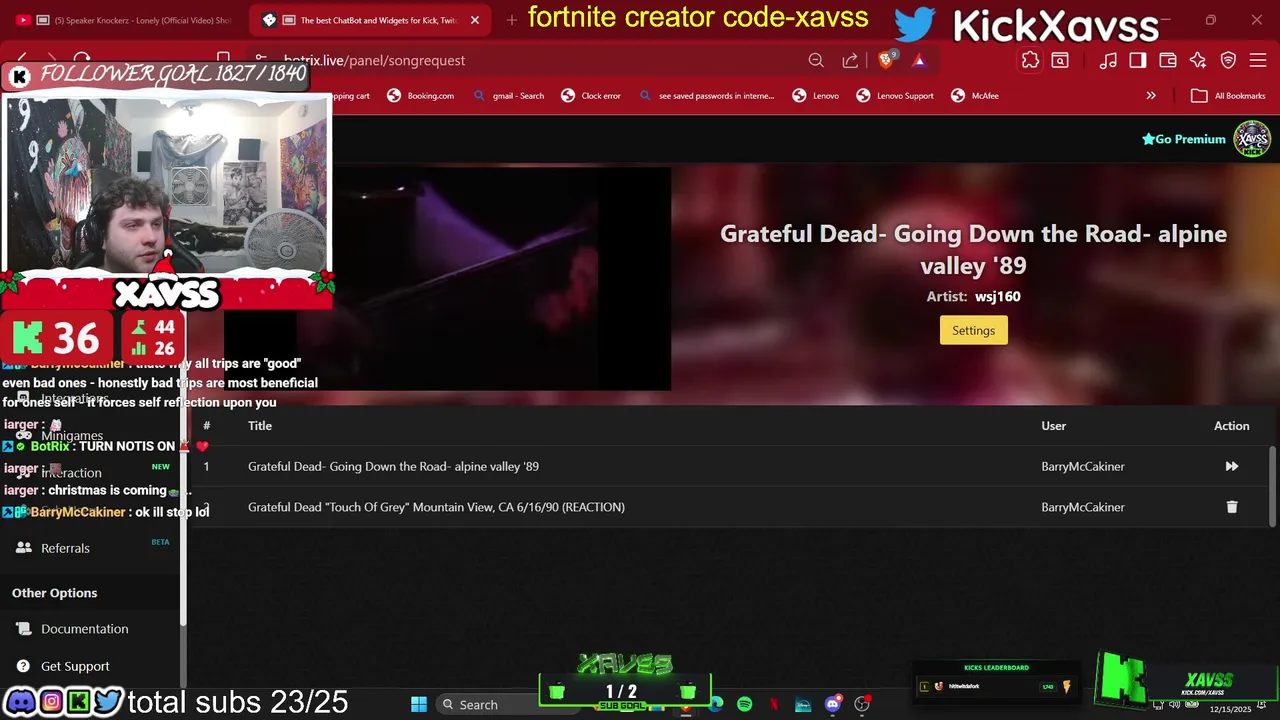Click the Action column header

point(1231,426)
